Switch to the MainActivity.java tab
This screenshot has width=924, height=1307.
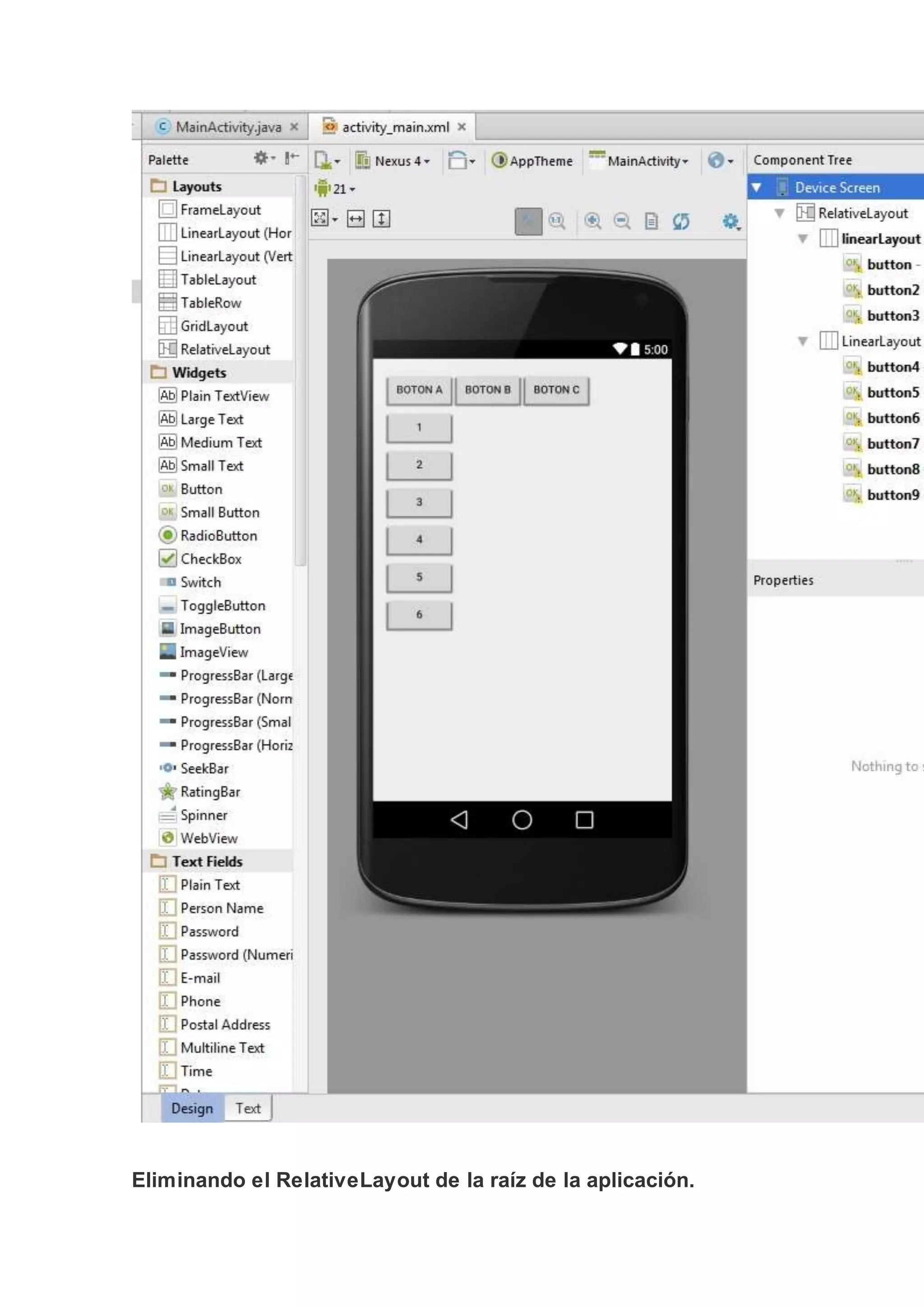coord(227,127)
